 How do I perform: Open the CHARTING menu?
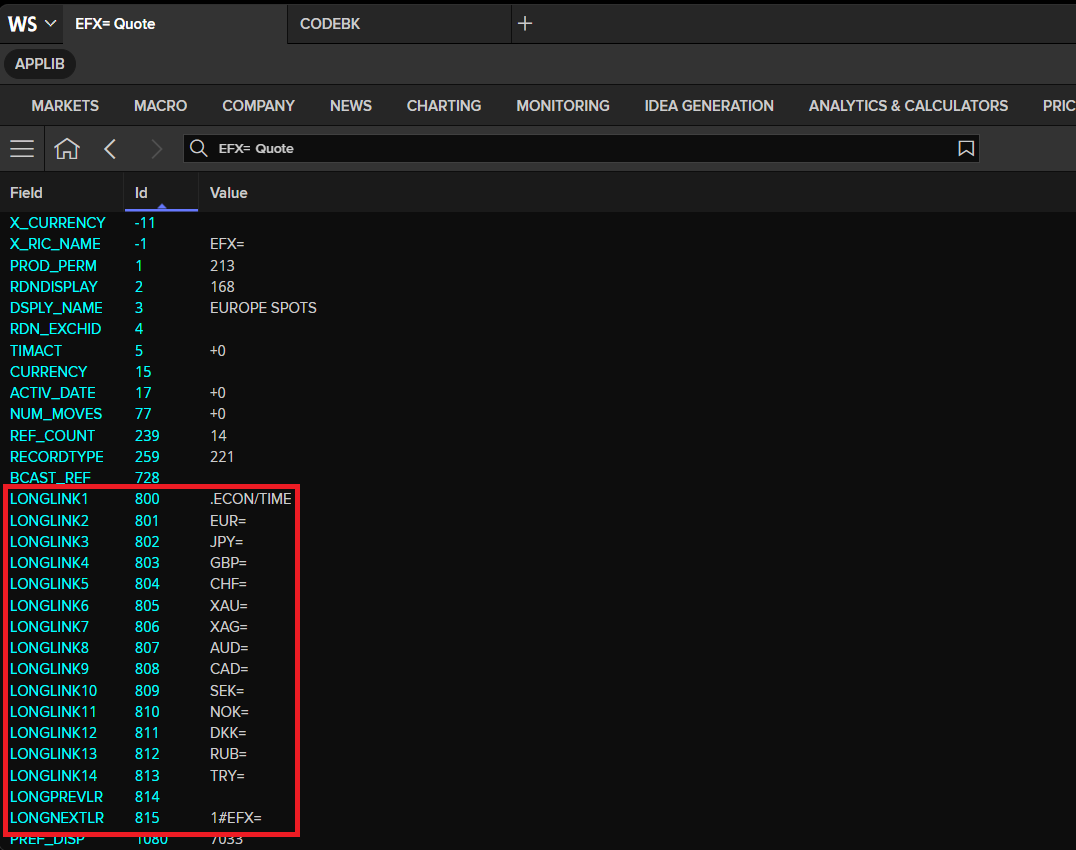(x=443, y=106)
